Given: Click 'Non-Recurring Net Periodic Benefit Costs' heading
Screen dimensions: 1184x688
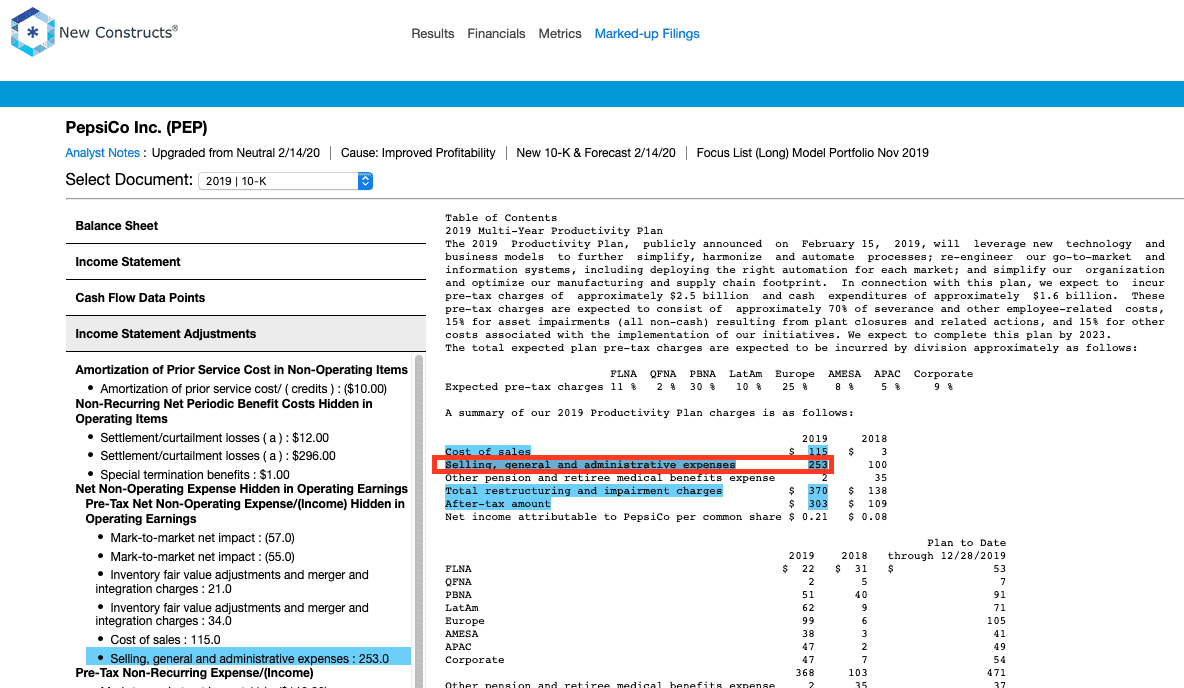Looking at the screenshot, I should point(224,411).
